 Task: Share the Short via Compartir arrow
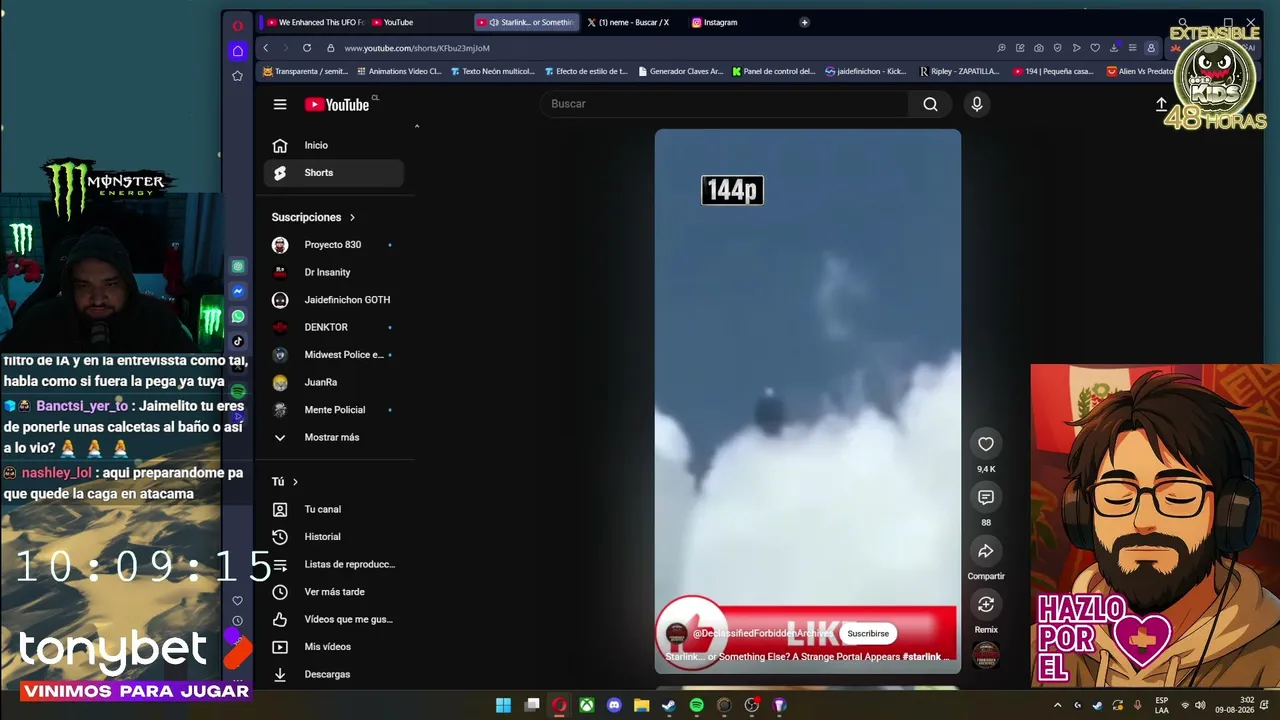tap(986, 551)
